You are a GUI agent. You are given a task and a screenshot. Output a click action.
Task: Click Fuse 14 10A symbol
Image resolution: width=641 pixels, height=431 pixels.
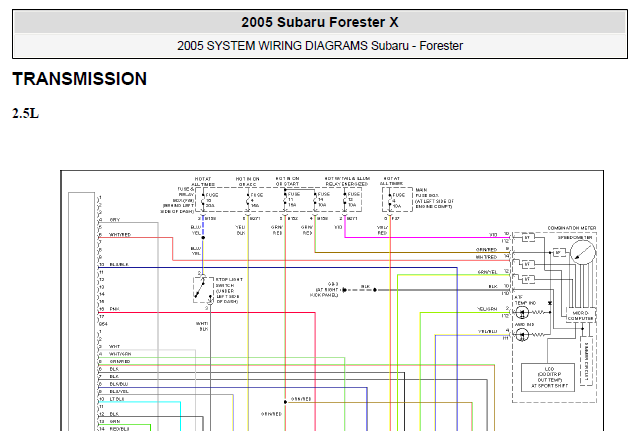click(x=315, y=199)
